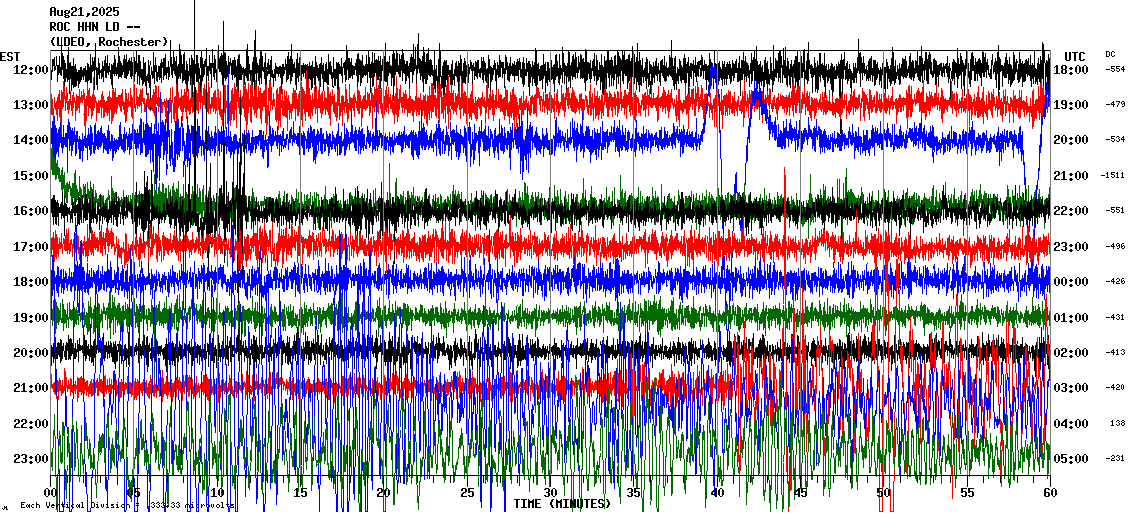
Task: Select the 02:00 UTC time label
Action: 1071,353
